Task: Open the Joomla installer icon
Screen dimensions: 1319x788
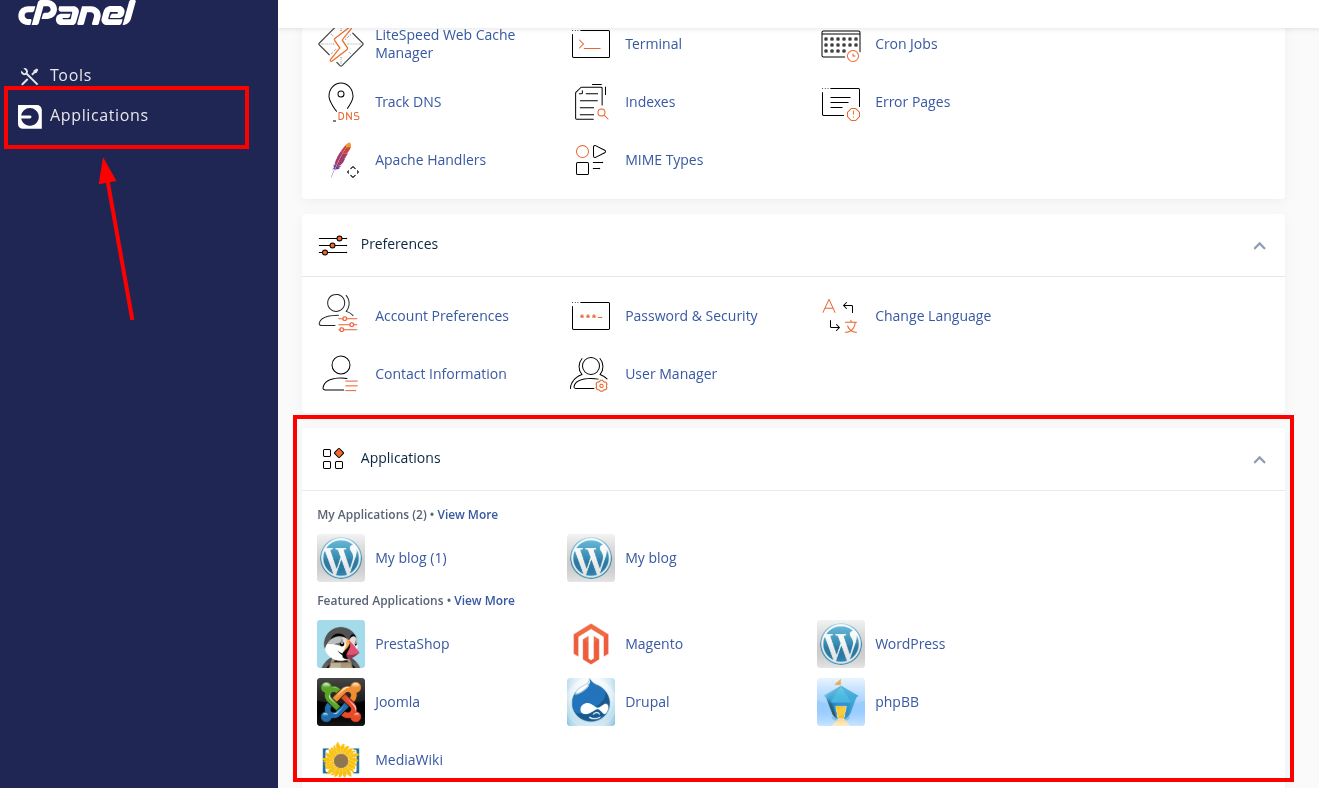Action: pyautogui.click(x=341, y=702)
